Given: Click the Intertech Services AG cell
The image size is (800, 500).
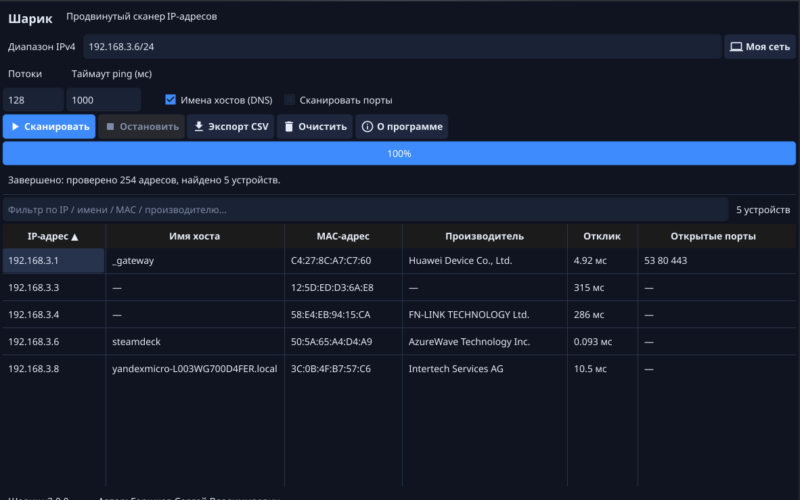Looking at the screenshot, I should pyautogui.click(x=484, y=369).
